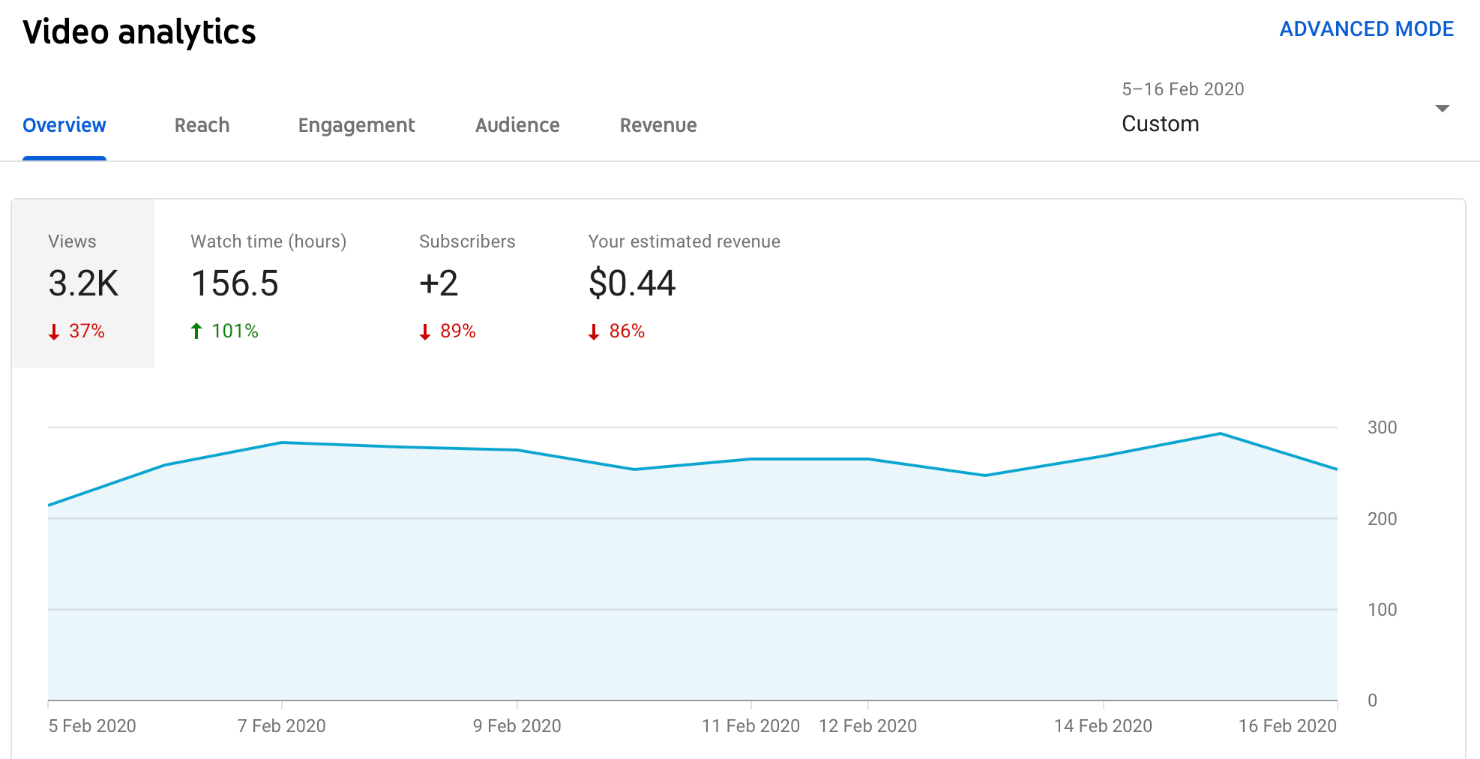Open the Engagement tab
The image size is (1480, 759).
(356, 125)
